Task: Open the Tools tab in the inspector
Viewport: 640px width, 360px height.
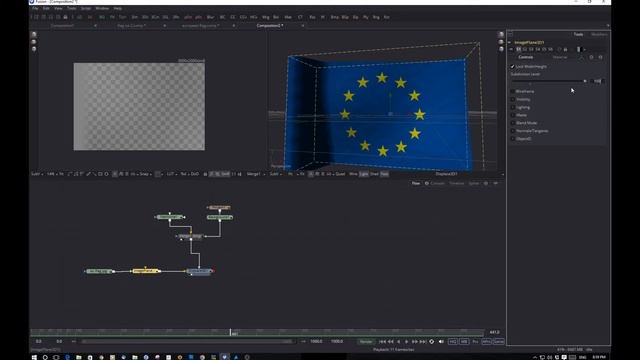Action: tap(578, 34)
